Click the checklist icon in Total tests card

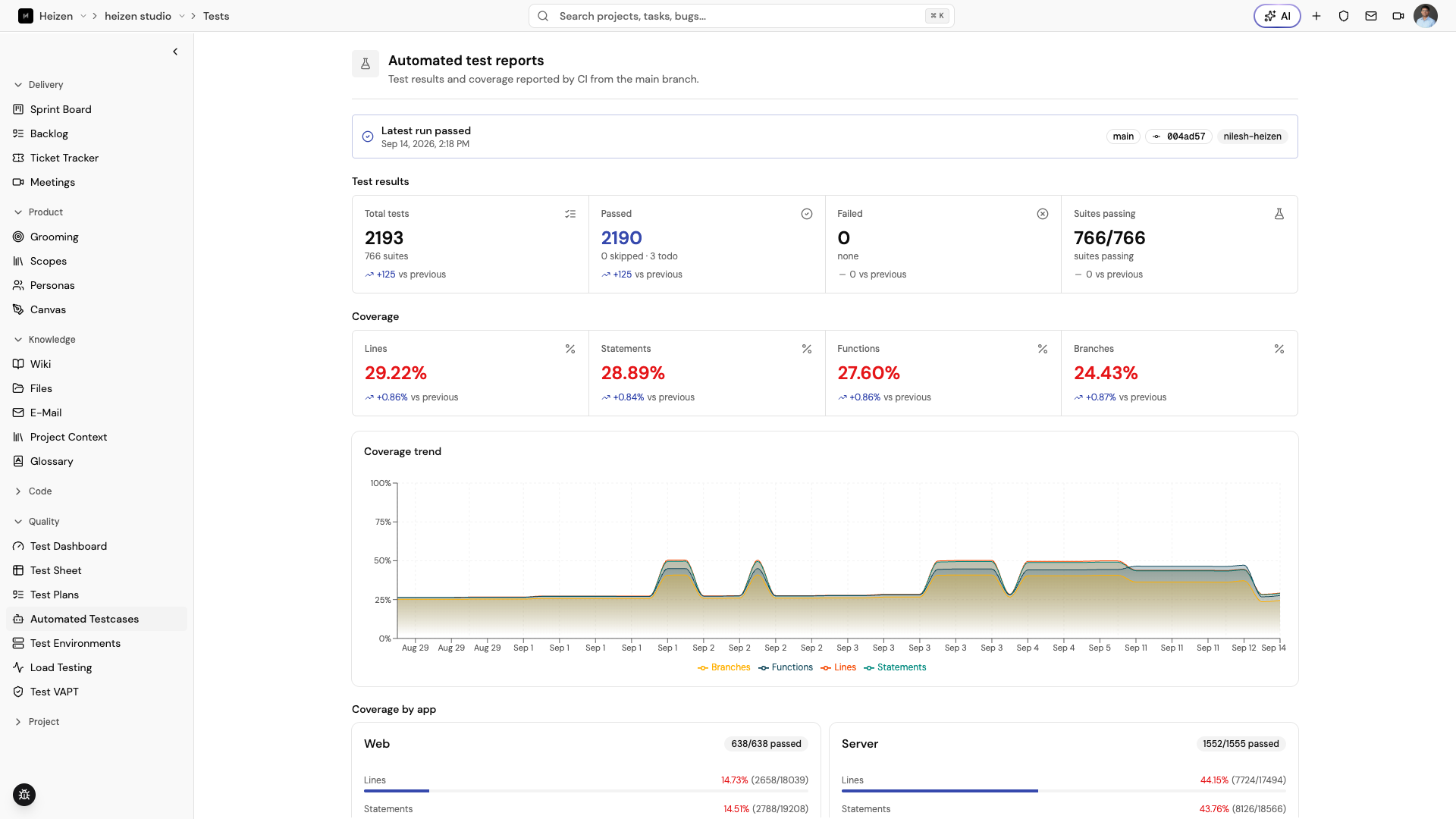[x=570, y=214]
